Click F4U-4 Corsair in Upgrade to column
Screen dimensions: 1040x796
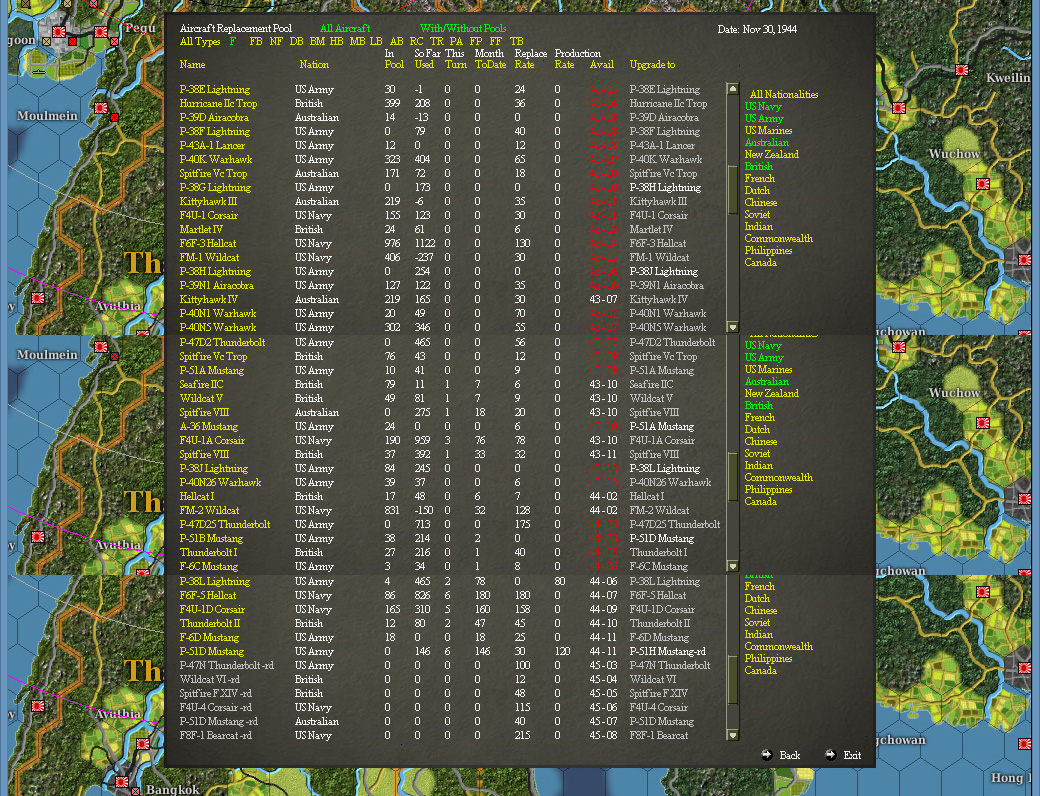click(659, 707)
